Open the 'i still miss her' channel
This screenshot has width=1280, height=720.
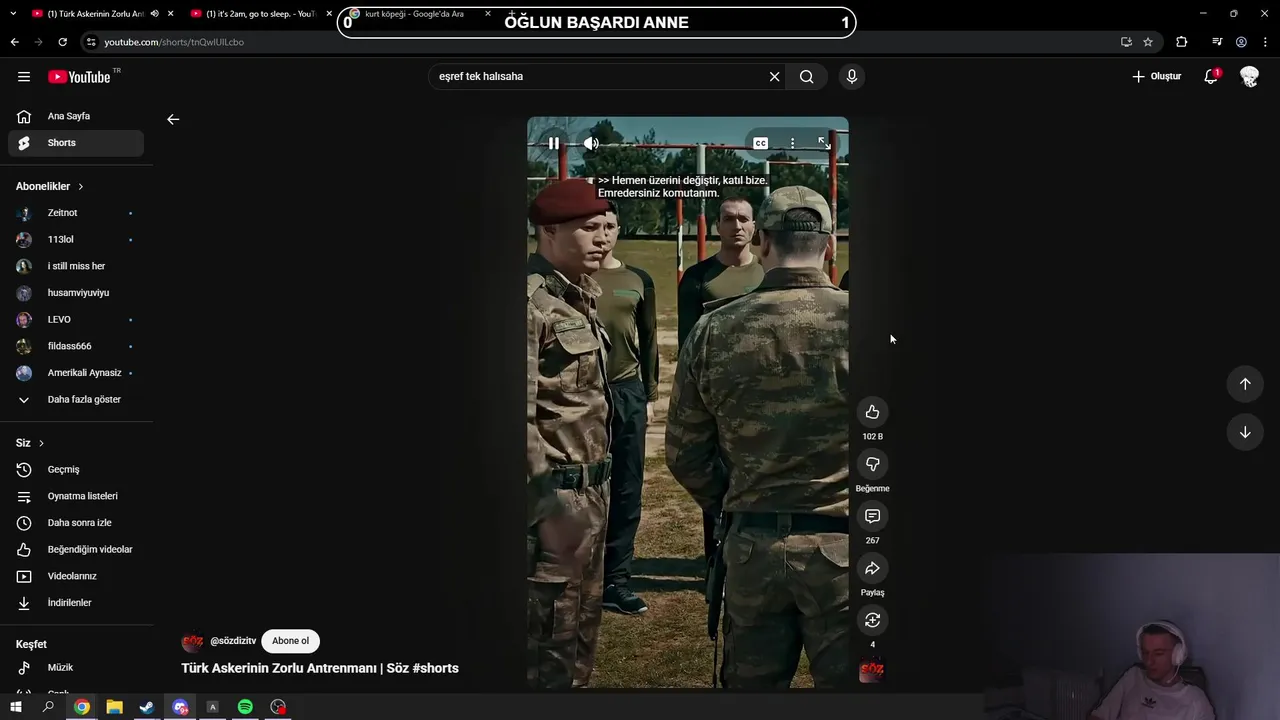point(76,266)
